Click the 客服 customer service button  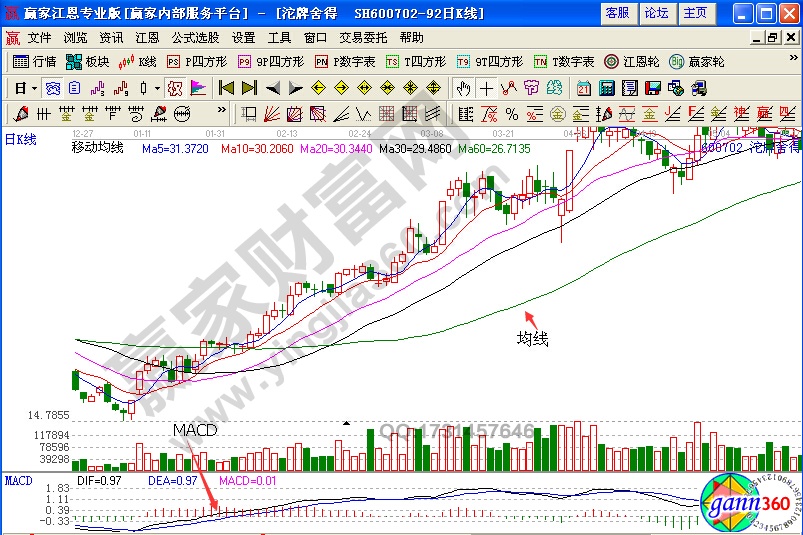(x=618, y=13)
